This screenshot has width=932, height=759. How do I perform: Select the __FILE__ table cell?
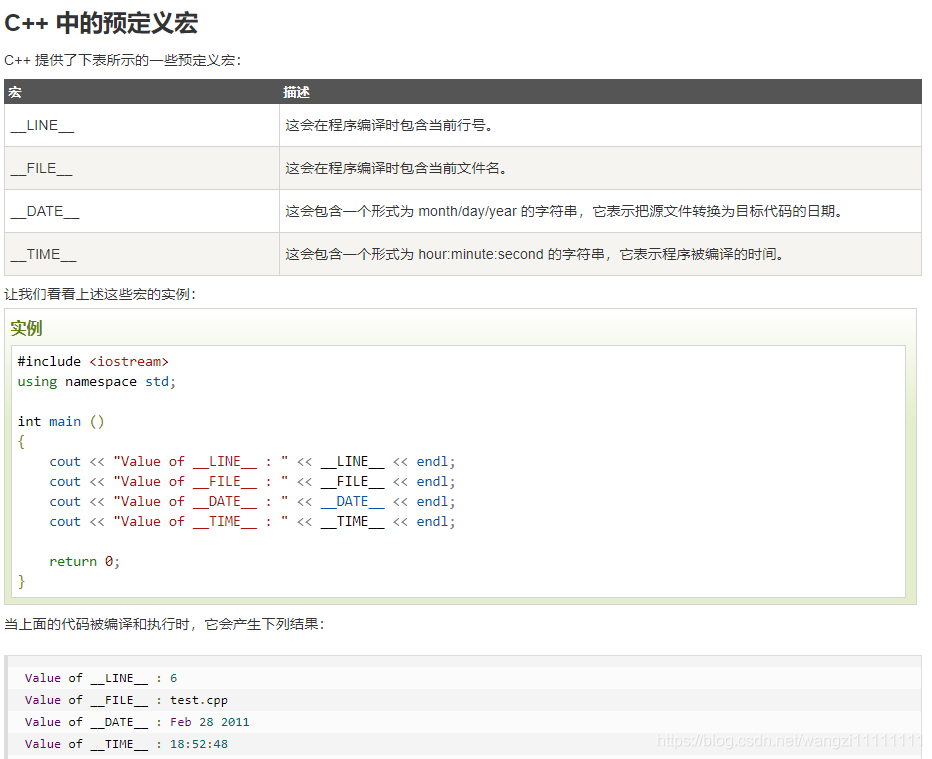tap(141, 168)
